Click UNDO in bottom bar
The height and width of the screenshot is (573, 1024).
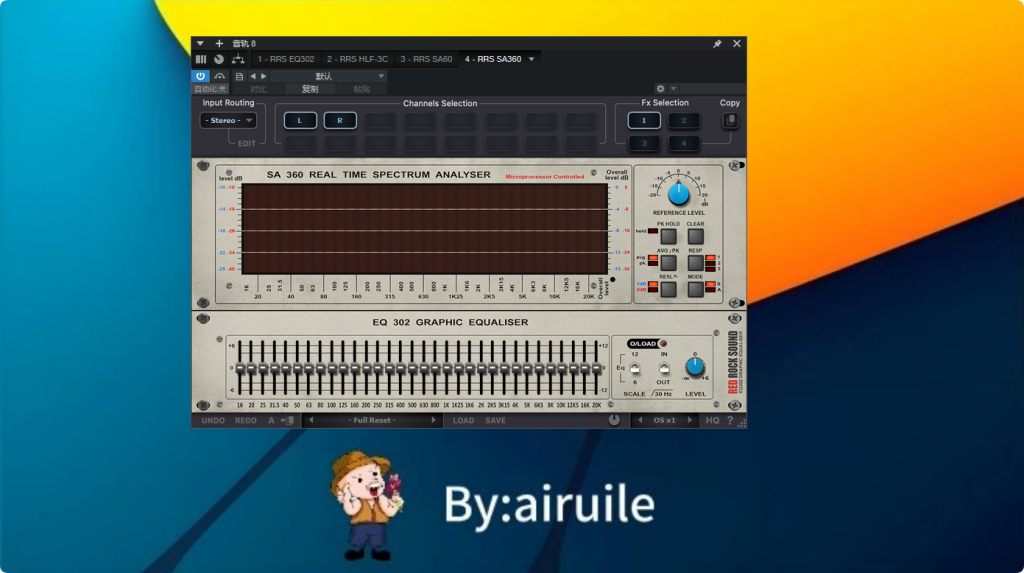tap(213, 421)
